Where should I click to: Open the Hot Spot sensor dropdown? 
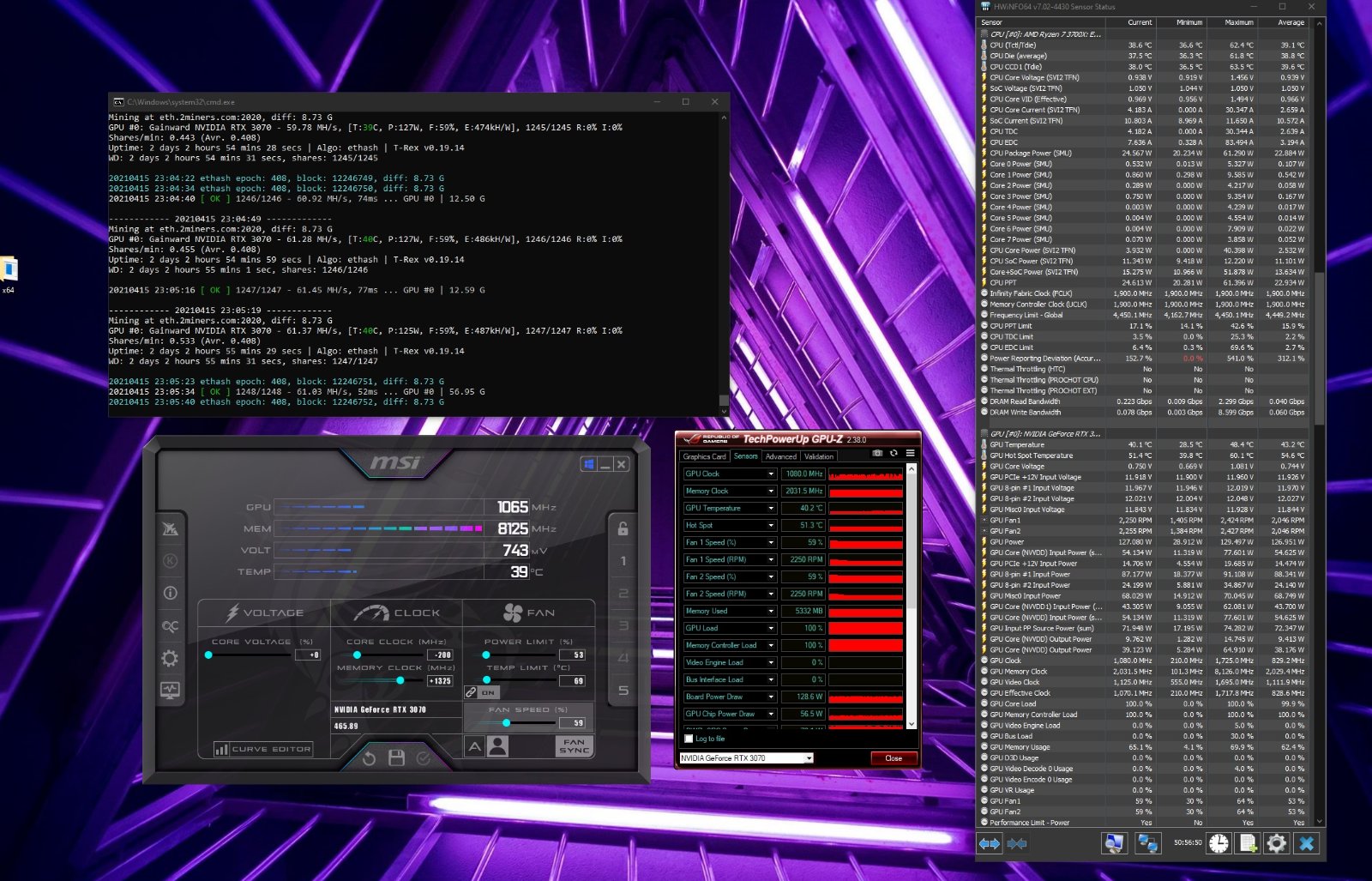coord(771,525)
